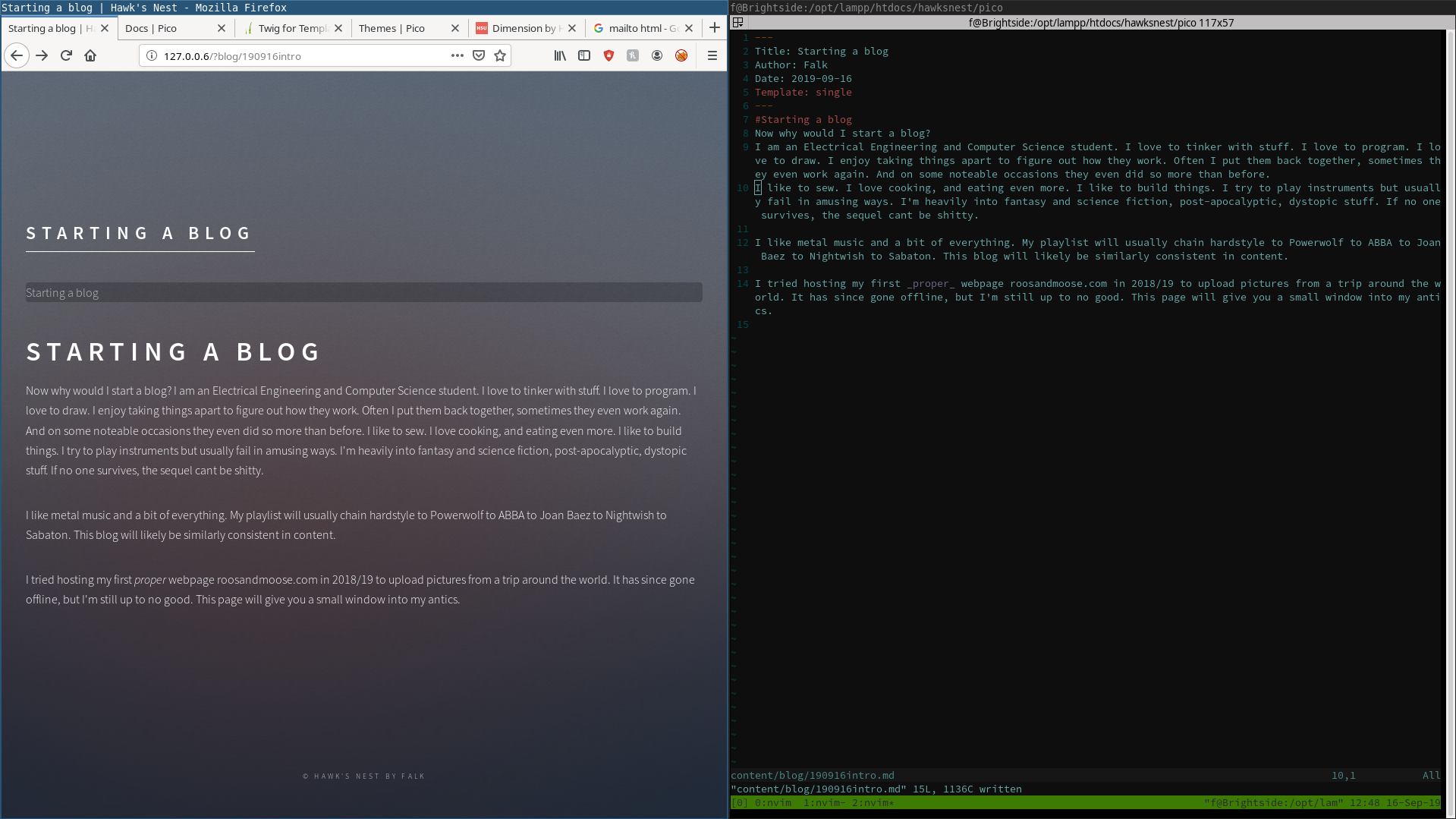Image resolution: width=1456 pixels, height=819 pixels.
Task: Close the Twig for Template tab
Action: (x=338, y=28)
